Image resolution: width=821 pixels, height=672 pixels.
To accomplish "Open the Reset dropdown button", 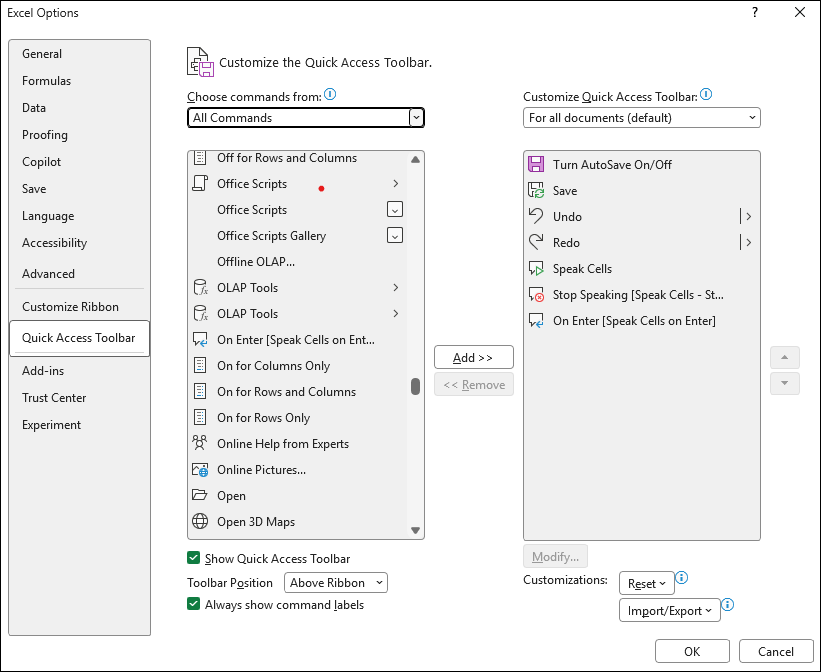I will pos(646,583).
